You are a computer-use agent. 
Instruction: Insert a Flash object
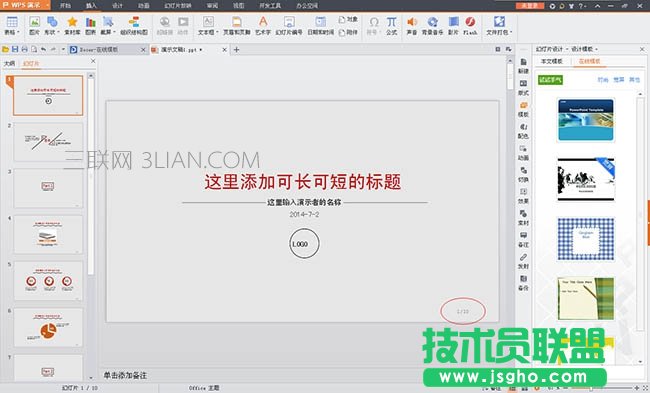(470, 22)
